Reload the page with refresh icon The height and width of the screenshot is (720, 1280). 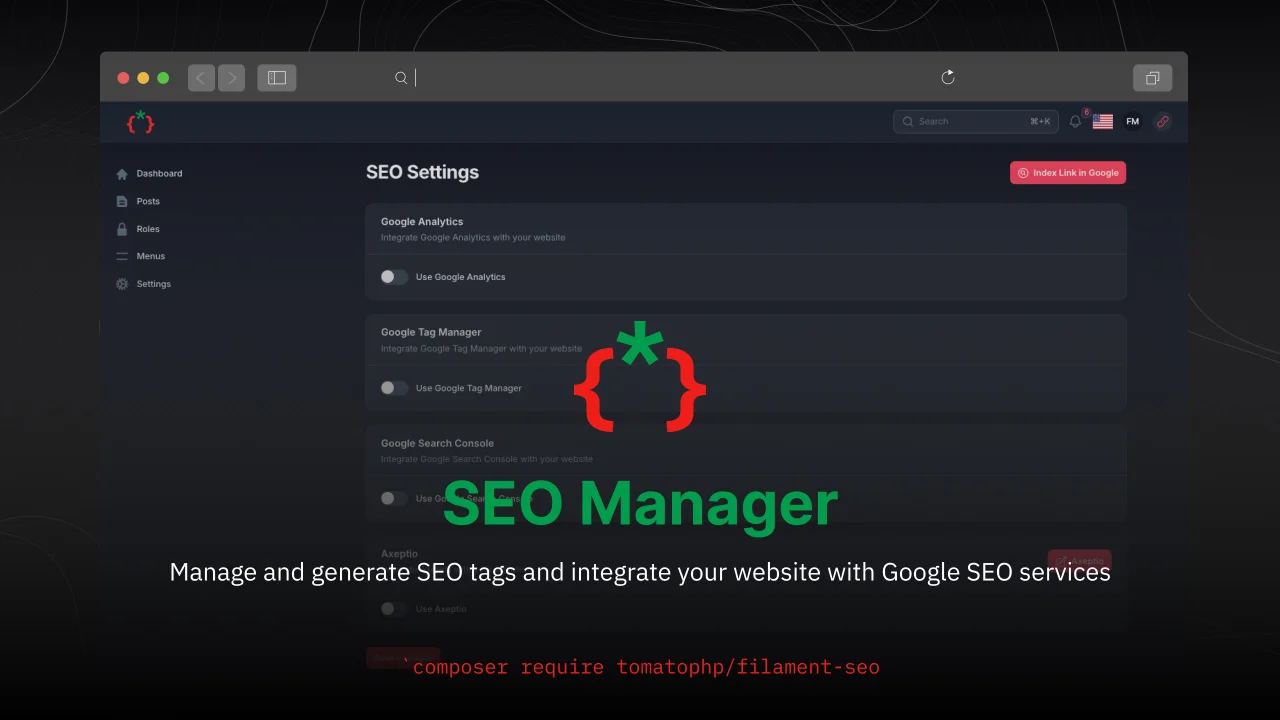[947, 77]
